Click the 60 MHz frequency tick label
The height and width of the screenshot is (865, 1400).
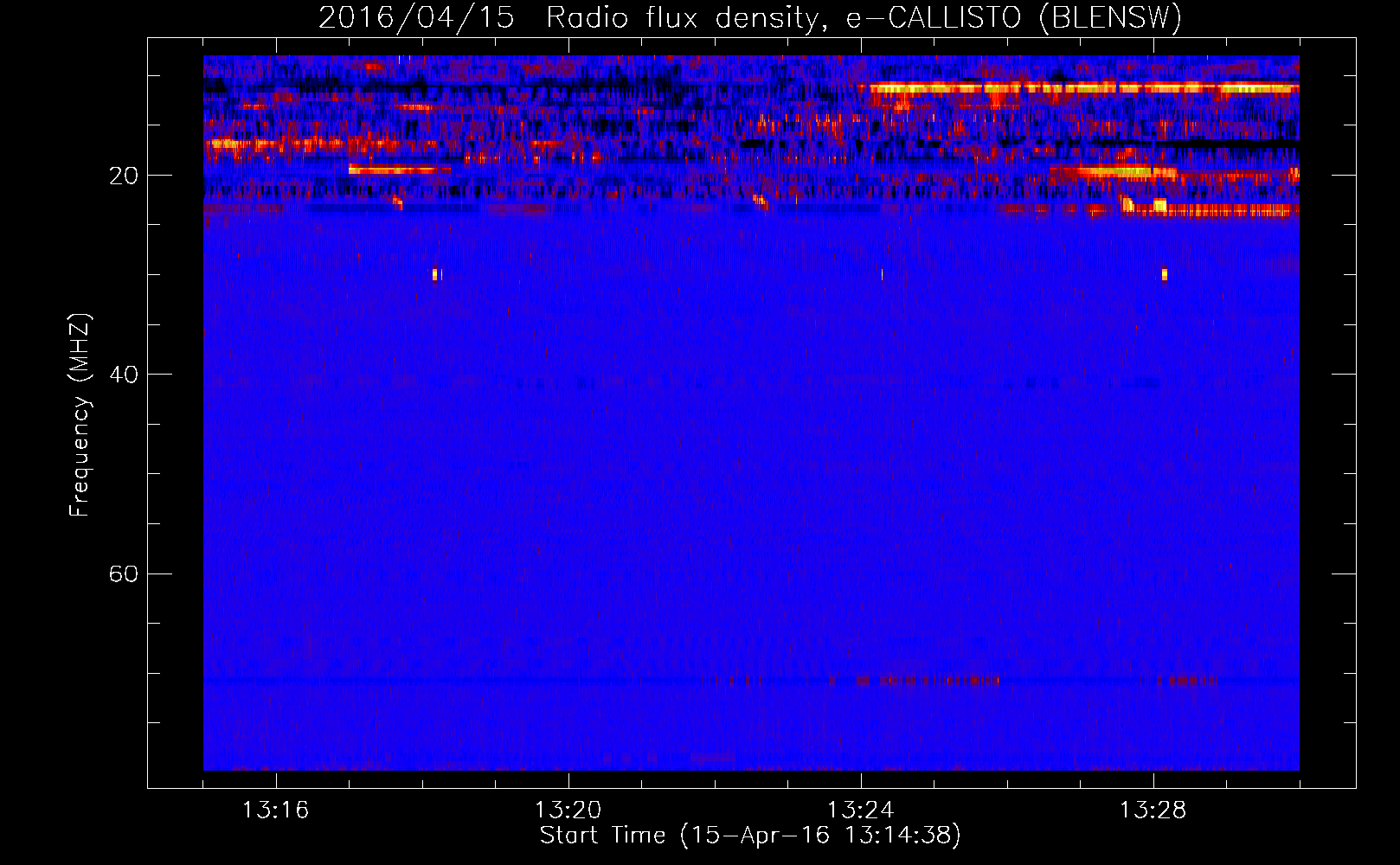(x=123, y=573)
